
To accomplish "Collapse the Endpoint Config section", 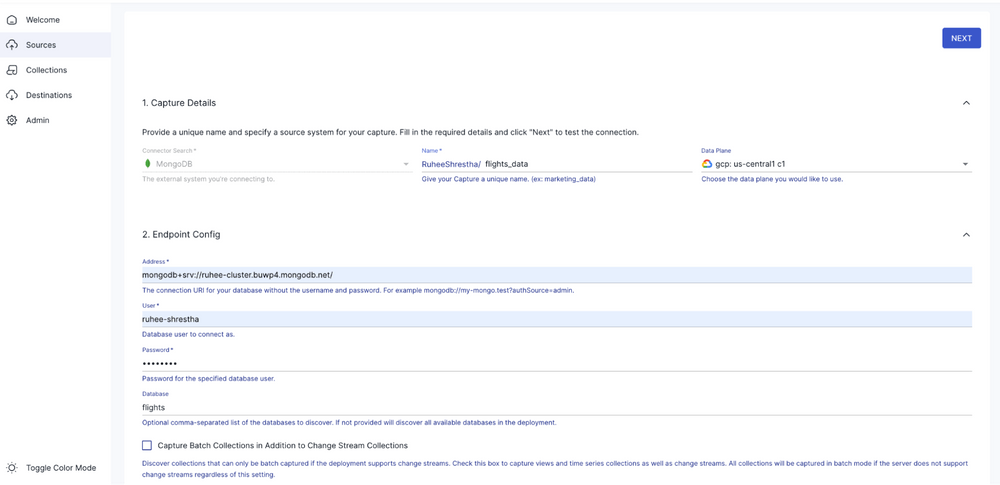I will (965, 235).
